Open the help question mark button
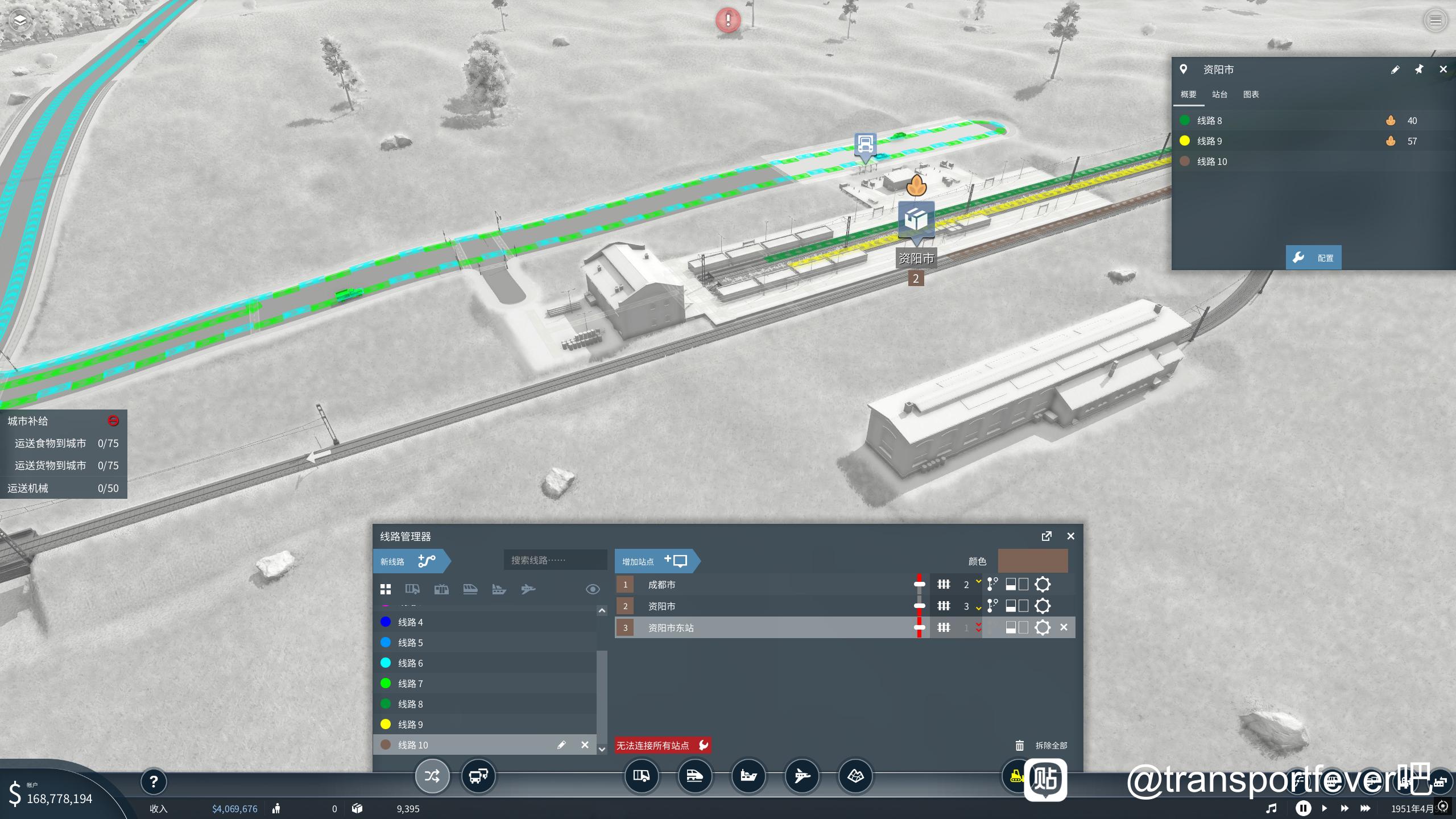The image size is (1456, 819). point(154,782)
